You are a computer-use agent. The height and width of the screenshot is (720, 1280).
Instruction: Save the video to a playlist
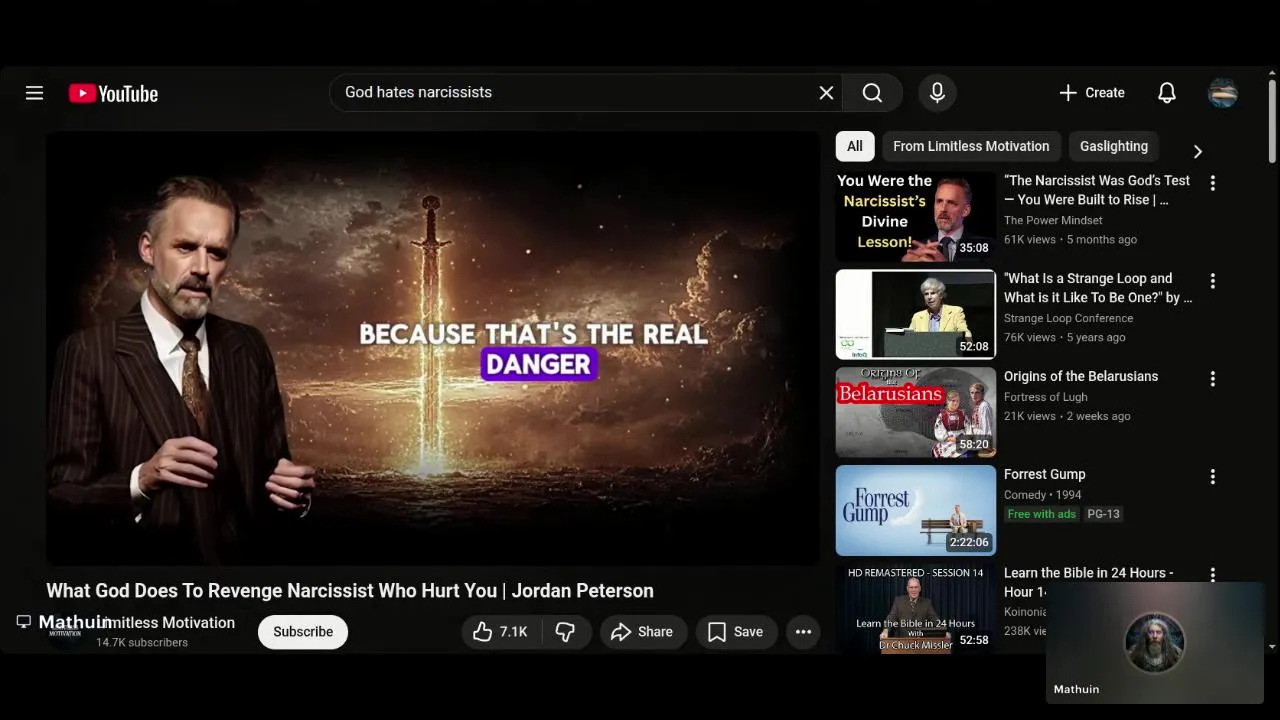point(736,632)
